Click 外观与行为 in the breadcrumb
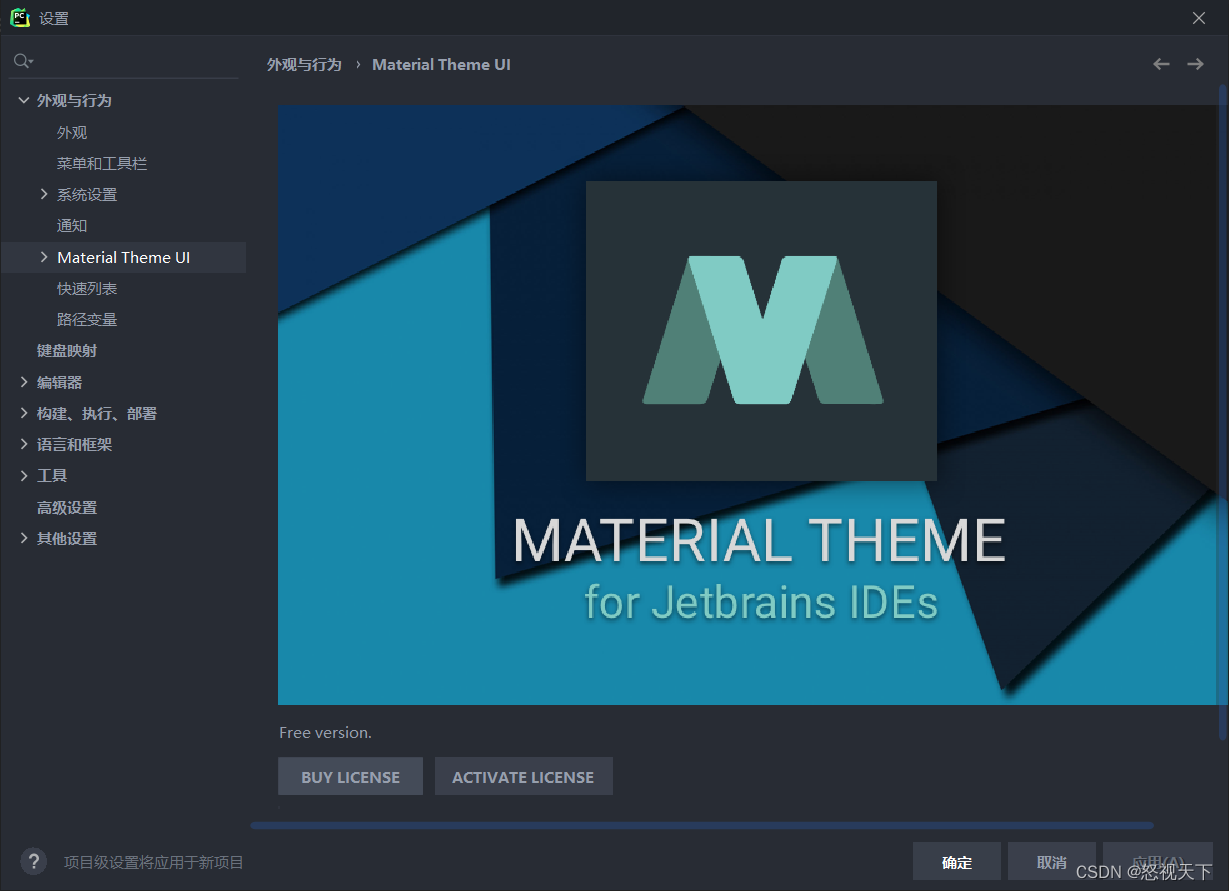This screenshot has width=1229, height=891. click(304, 64)
